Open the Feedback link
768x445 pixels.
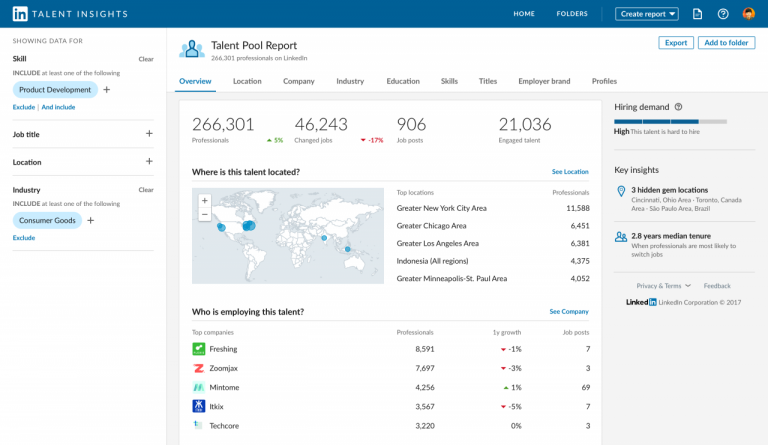click(x=717, y=285)
